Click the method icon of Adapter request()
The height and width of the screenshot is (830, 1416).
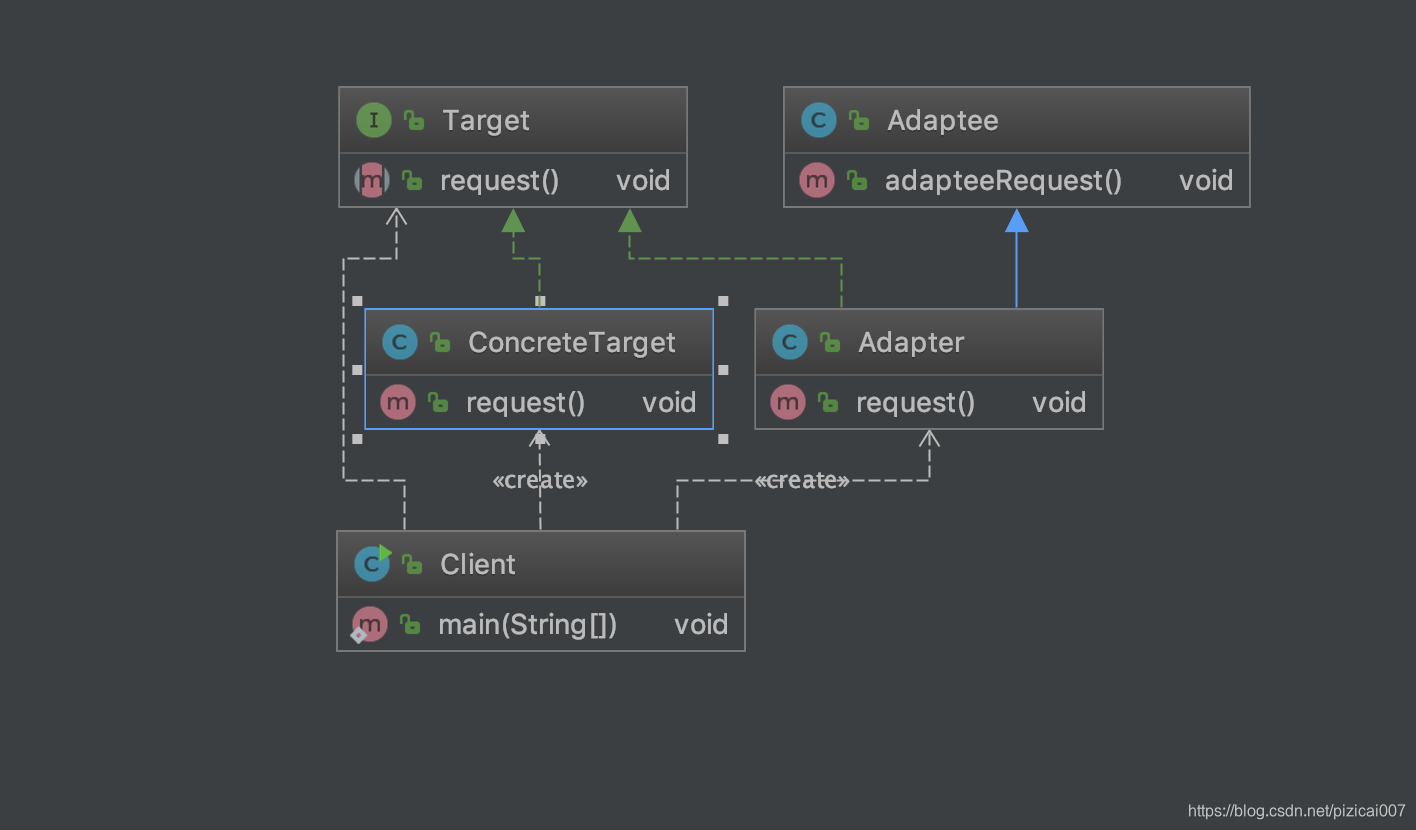click(788, 403)
